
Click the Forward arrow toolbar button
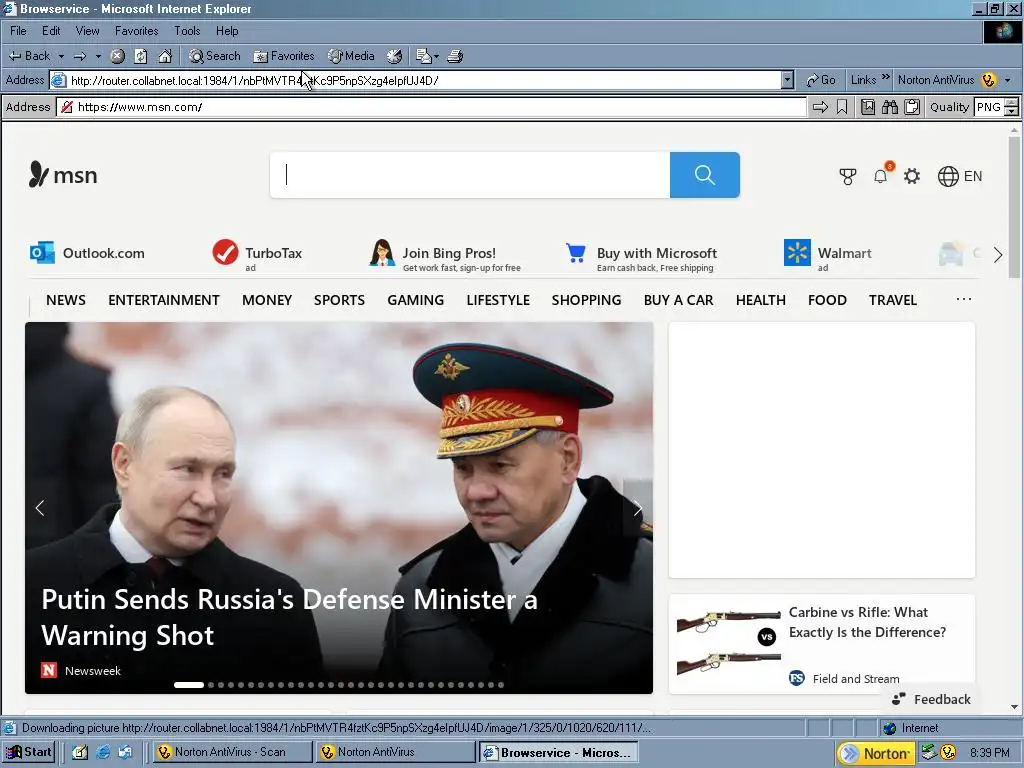pyautogui.click(x=80, y=56)
